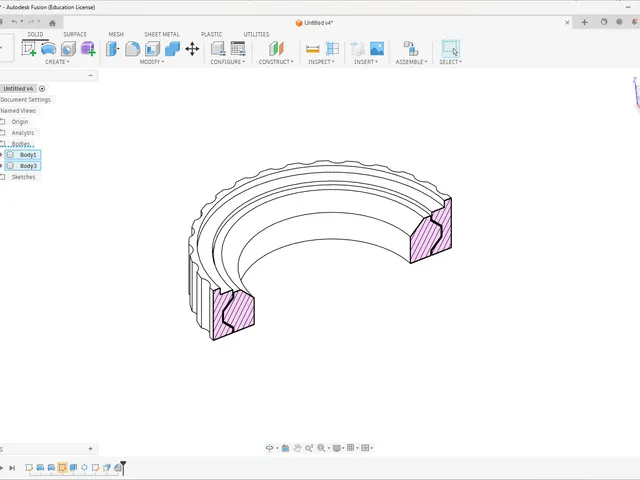Select the Origin folder in browser

[x=20, y=122]
